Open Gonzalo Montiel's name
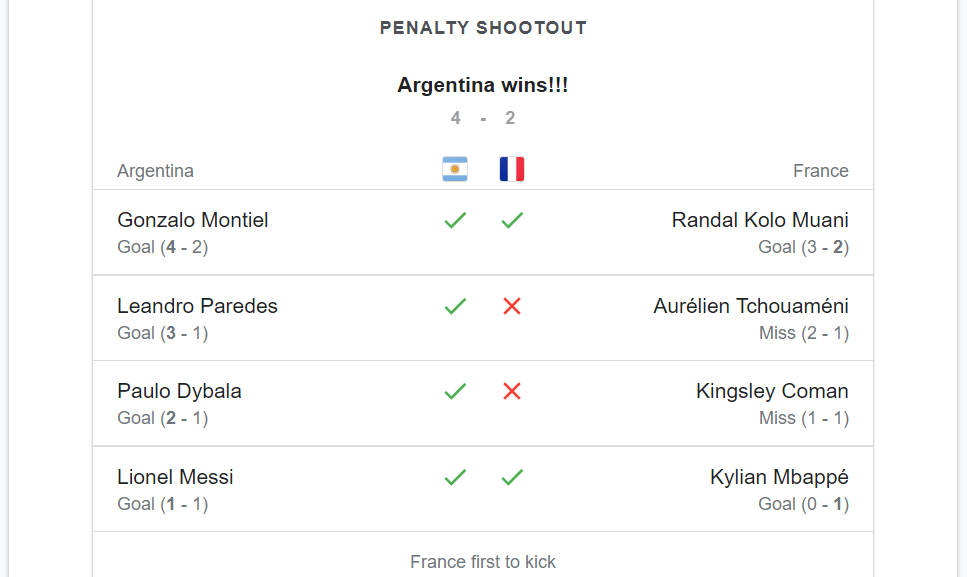Image resolution: width=967 pixels, height=577 pixels. (x=193, y=220)
